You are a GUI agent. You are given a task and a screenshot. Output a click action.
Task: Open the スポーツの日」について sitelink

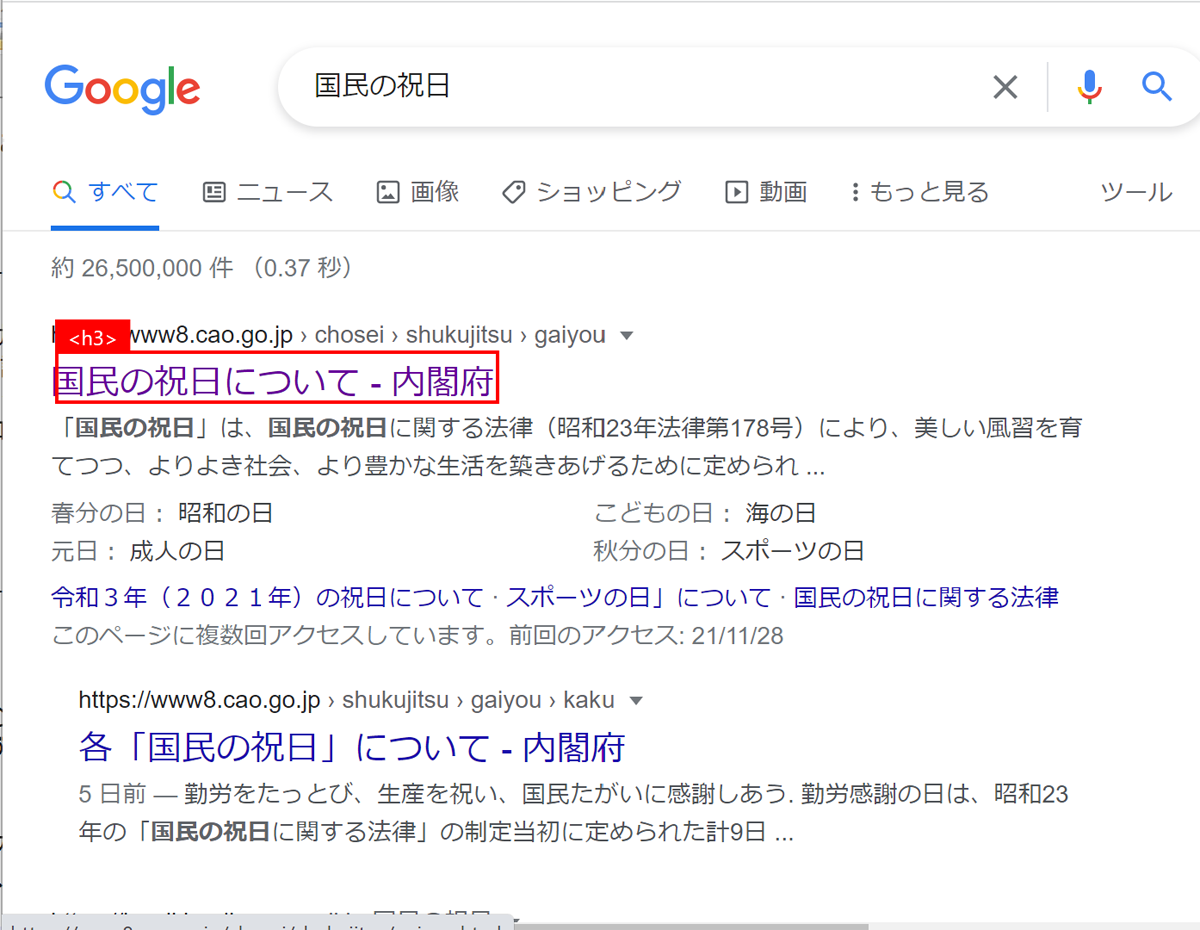638,598
